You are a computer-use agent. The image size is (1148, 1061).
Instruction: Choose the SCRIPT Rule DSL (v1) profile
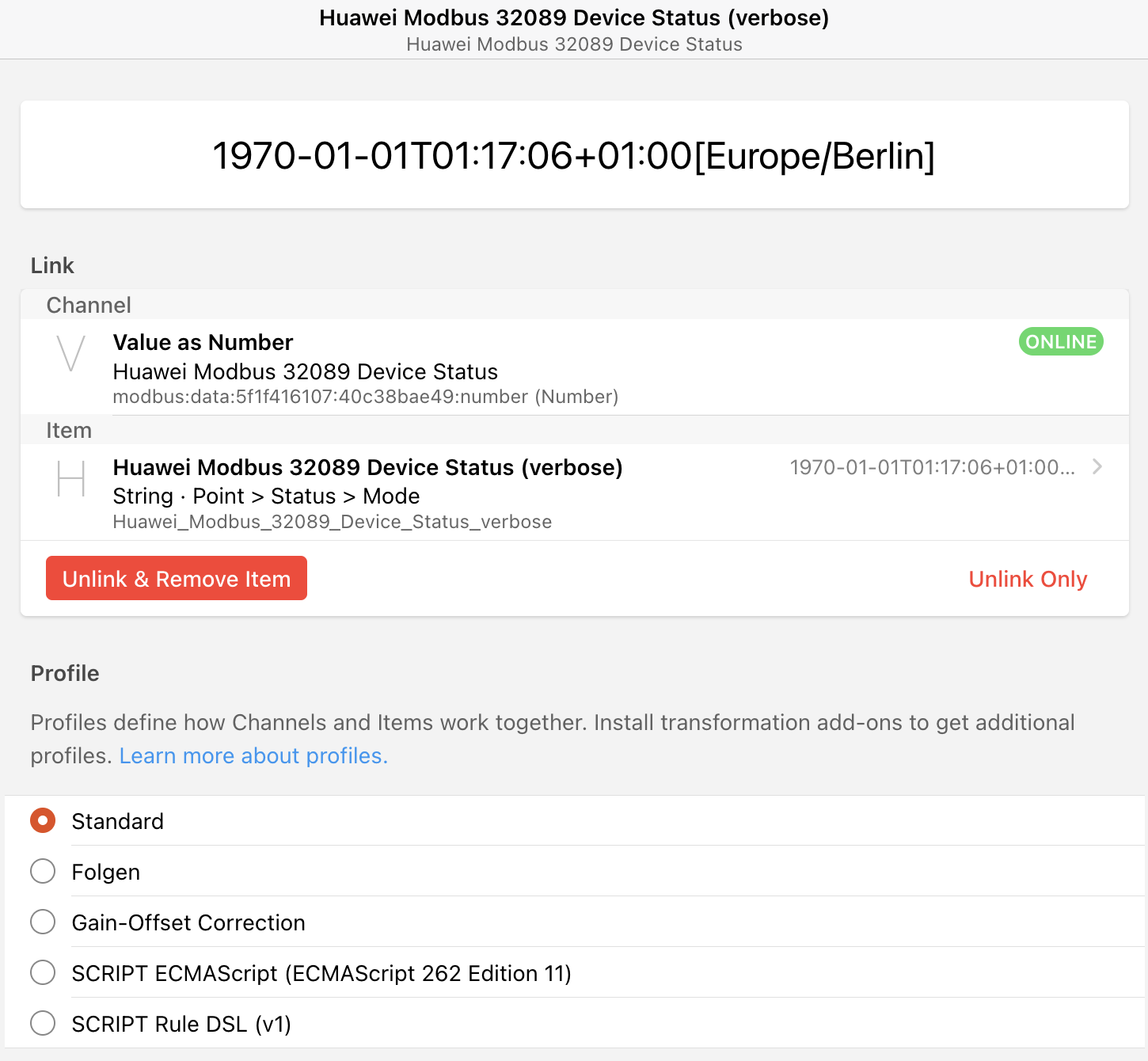(43, 1023)
